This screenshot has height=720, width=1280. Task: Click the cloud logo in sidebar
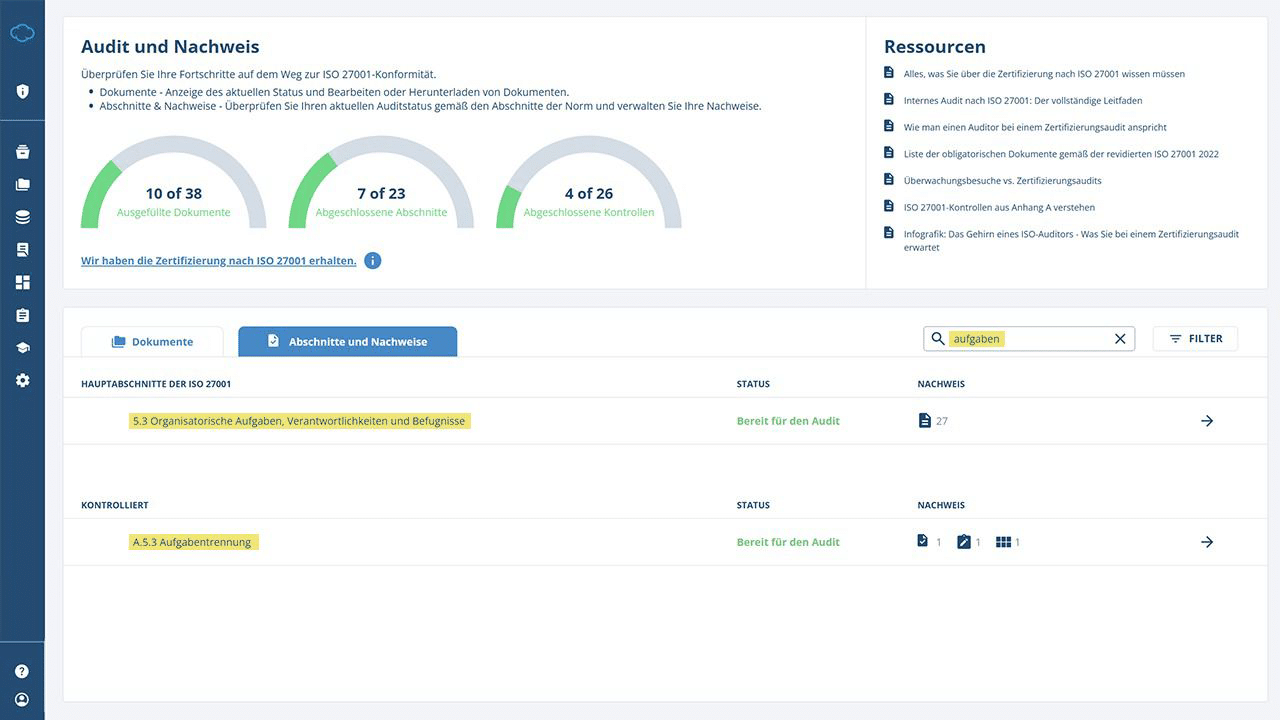(22, 34)
